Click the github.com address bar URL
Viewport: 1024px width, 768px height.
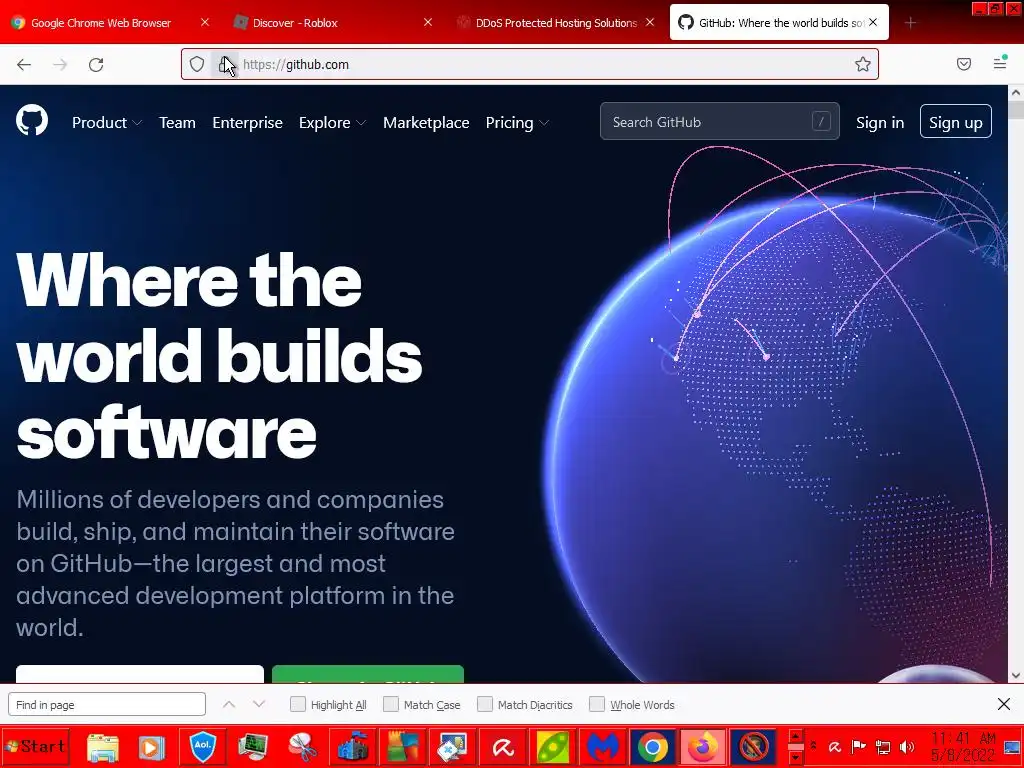point(296,64)
